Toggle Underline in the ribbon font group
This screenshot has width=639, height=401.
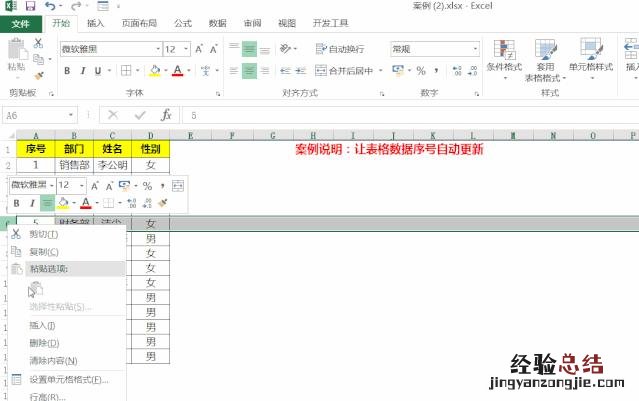pos(98,71)
